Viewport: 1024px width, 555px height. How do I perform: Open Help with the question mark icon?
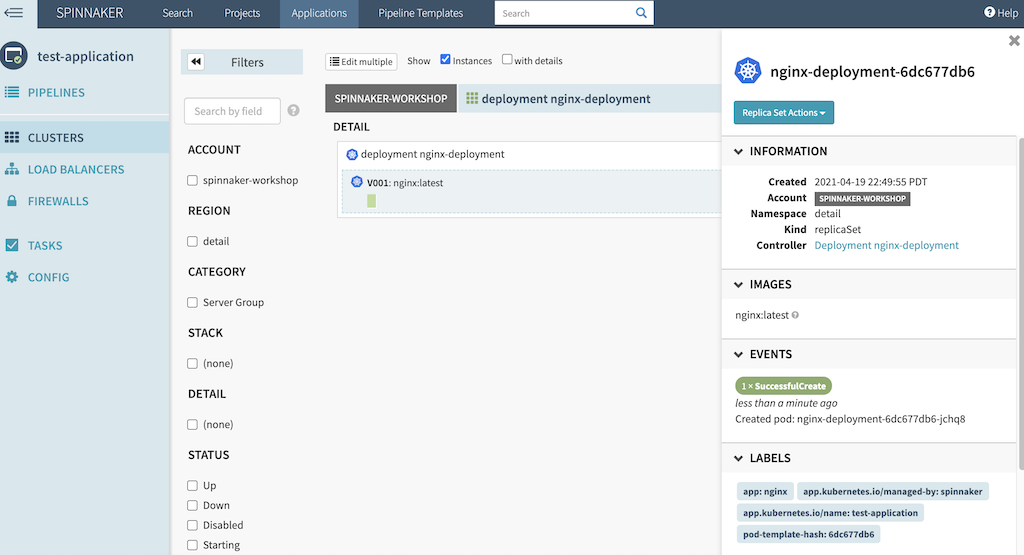[989, 12]
